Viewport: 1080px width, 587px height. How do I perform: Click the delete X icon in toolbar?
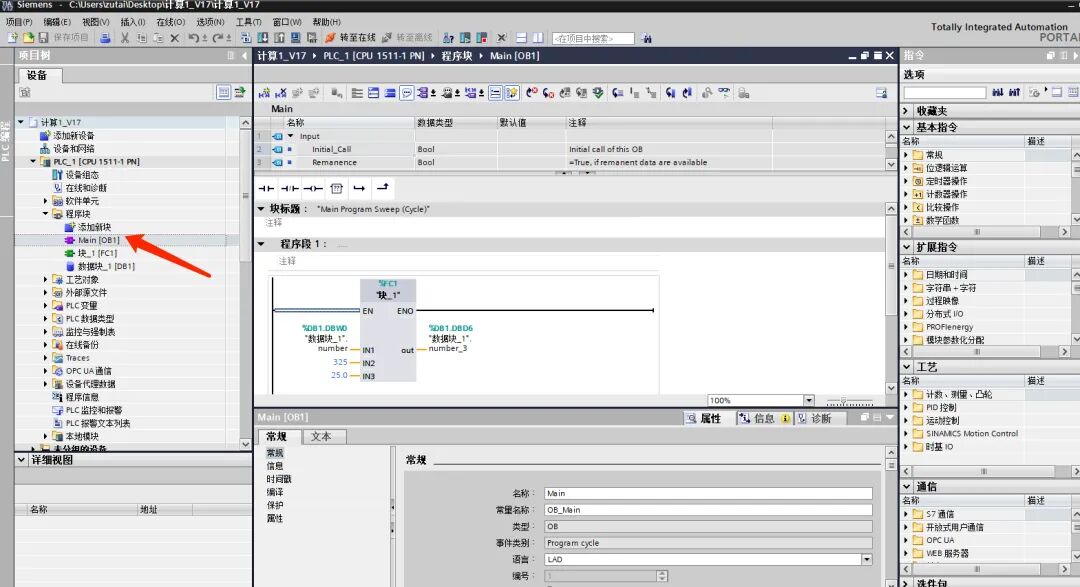pos(174,38)
